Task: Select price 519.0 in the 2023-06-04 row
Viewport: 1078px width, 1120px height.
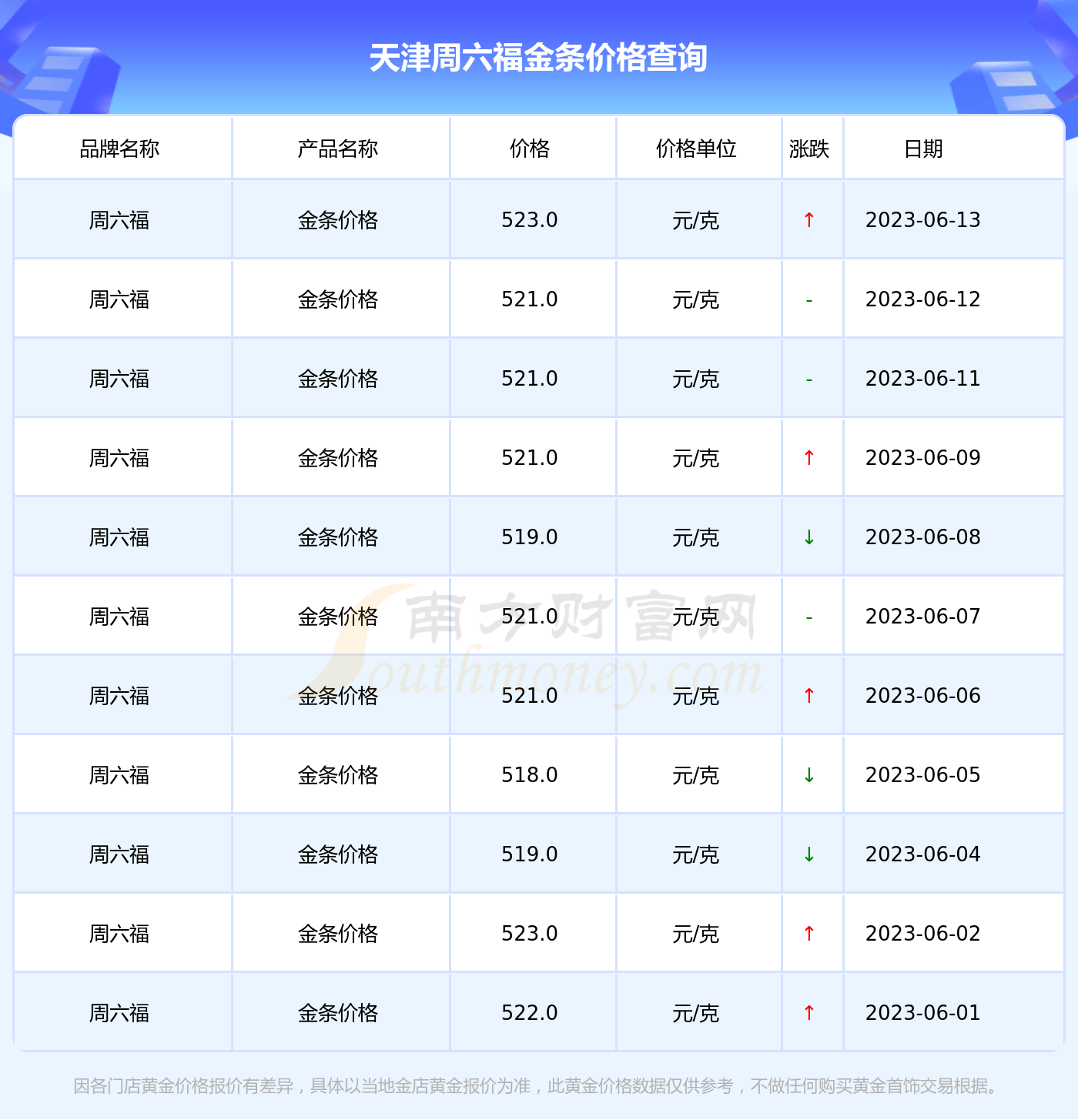Action: tap(530, 854)
